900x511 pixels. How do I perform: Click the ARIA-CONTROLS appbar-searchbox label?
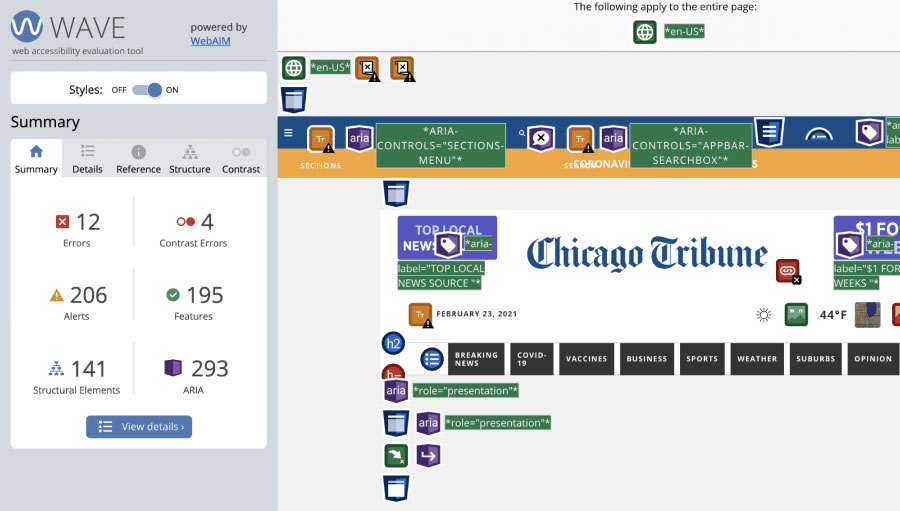690,146
